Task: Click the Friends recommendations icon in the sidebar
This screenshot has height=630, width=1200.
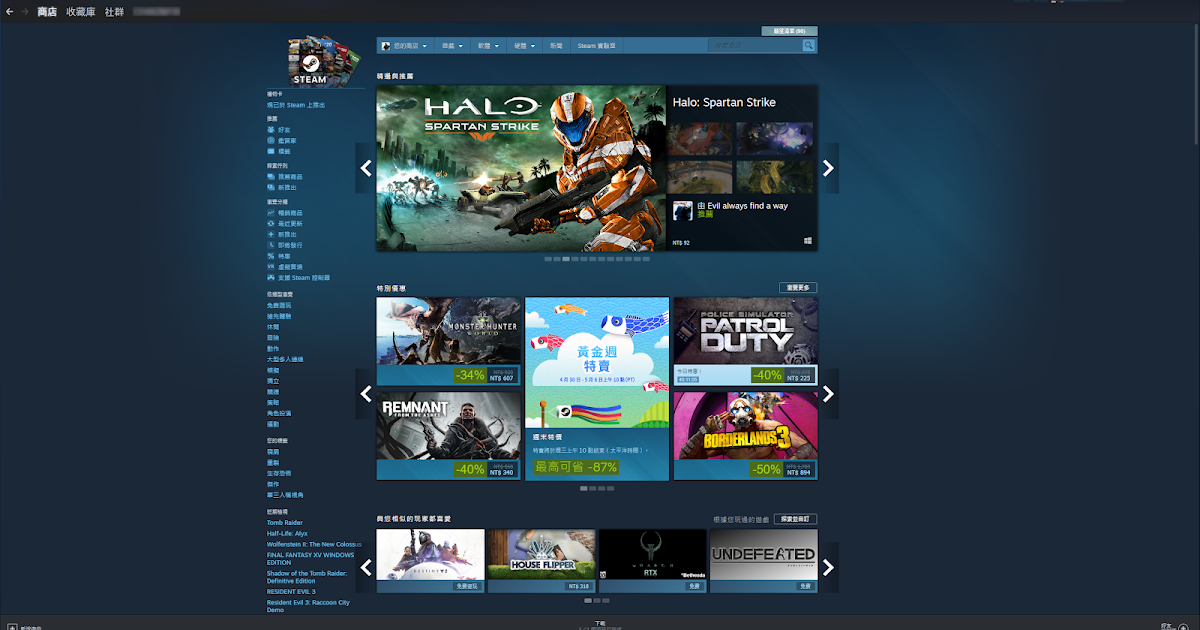Action: tap(270, 130)
